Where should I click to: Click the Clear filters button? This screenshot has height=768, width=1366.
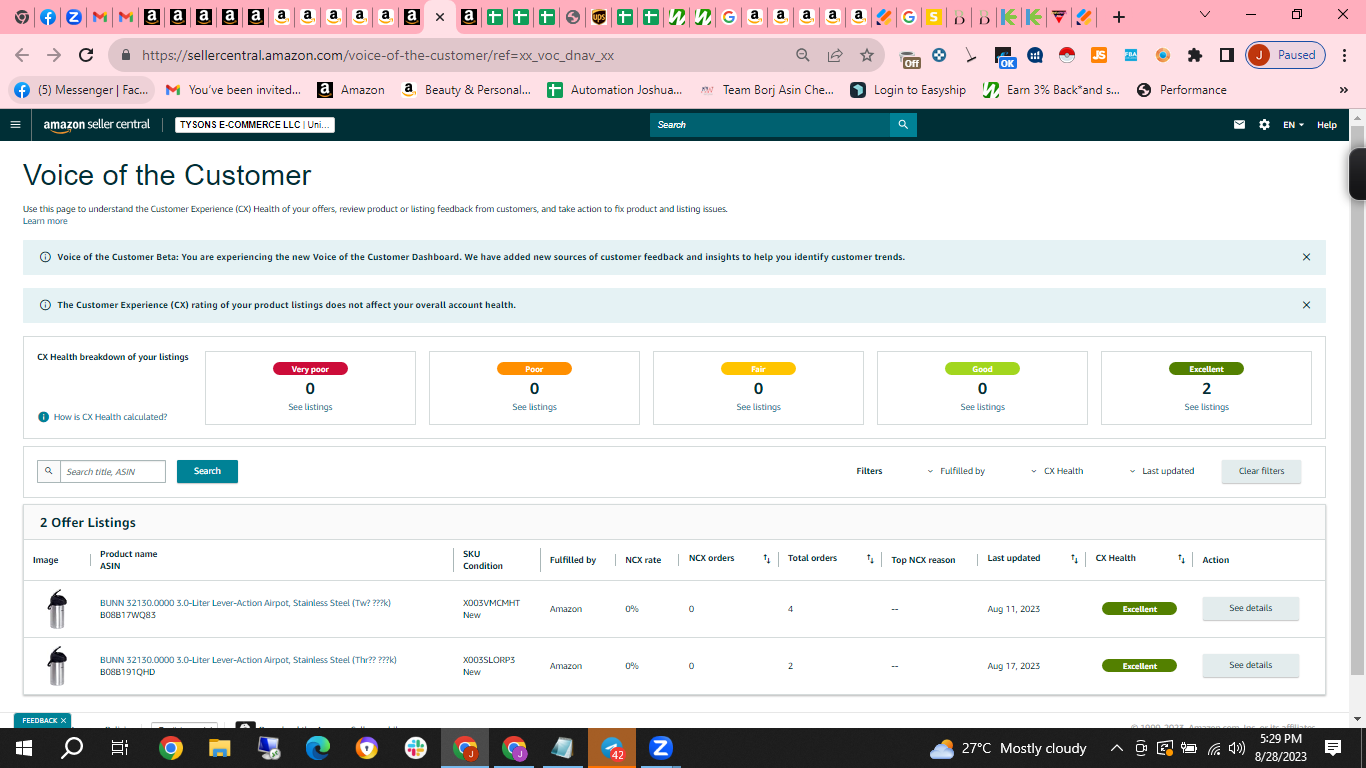click(1261, 471)
